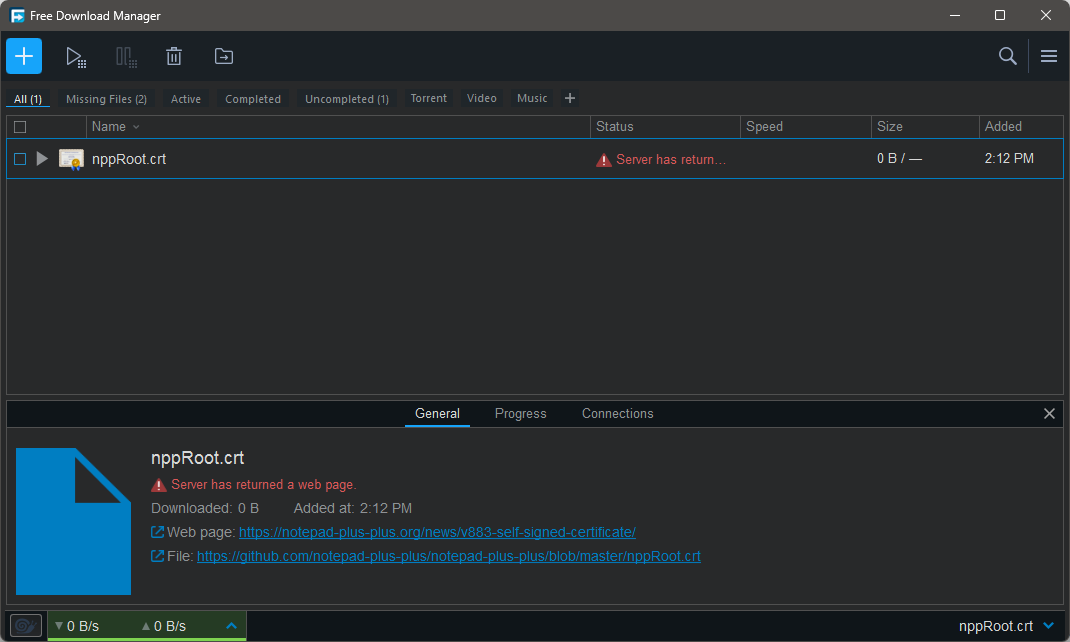Click the 'Downloaded: 0 B' text
Screen dimensions: 1070x642
tap(205, 508)
